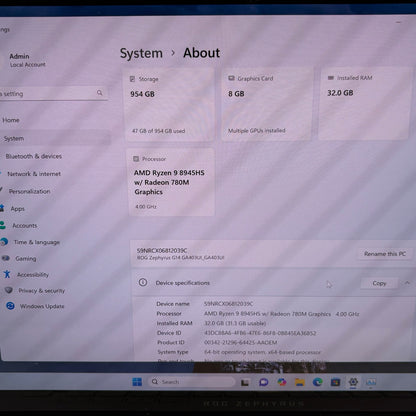Select the Device ID value text
The image size is (416, 416).
(x=260, y=333)
